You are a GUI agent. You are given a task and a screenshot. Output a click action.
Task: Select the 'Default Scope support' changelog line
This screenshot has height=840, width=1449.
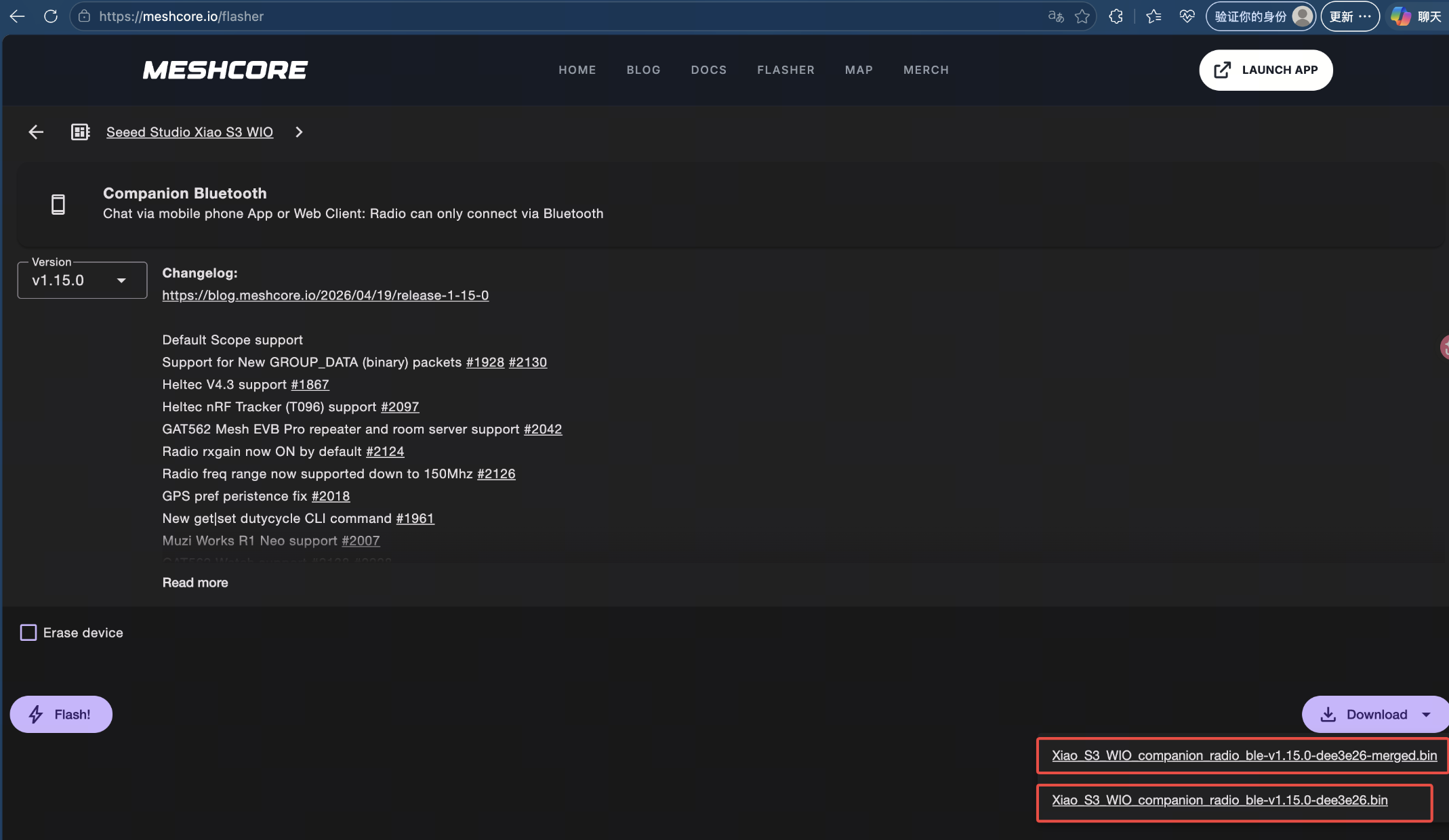click(x=232, y=340)
